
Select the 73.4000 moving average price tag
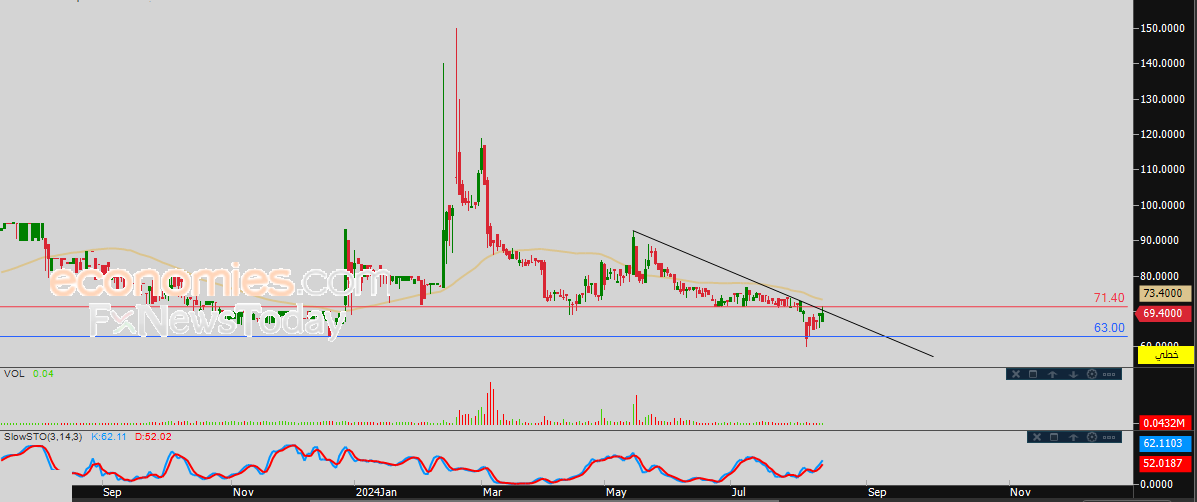[x=1165, y=293]
